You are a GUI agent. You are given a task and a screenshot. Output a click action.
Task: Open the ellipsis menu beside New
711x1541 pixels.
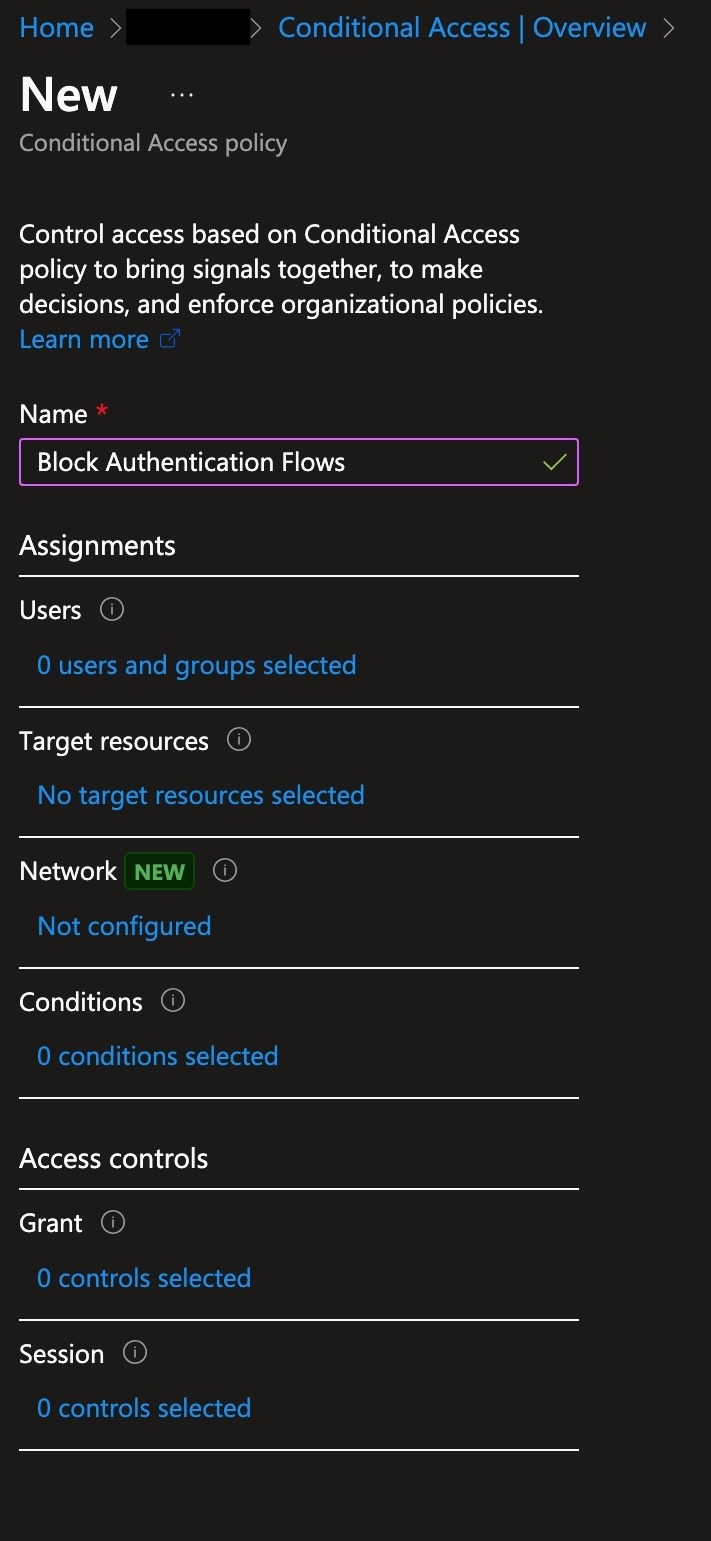point(182,94)
